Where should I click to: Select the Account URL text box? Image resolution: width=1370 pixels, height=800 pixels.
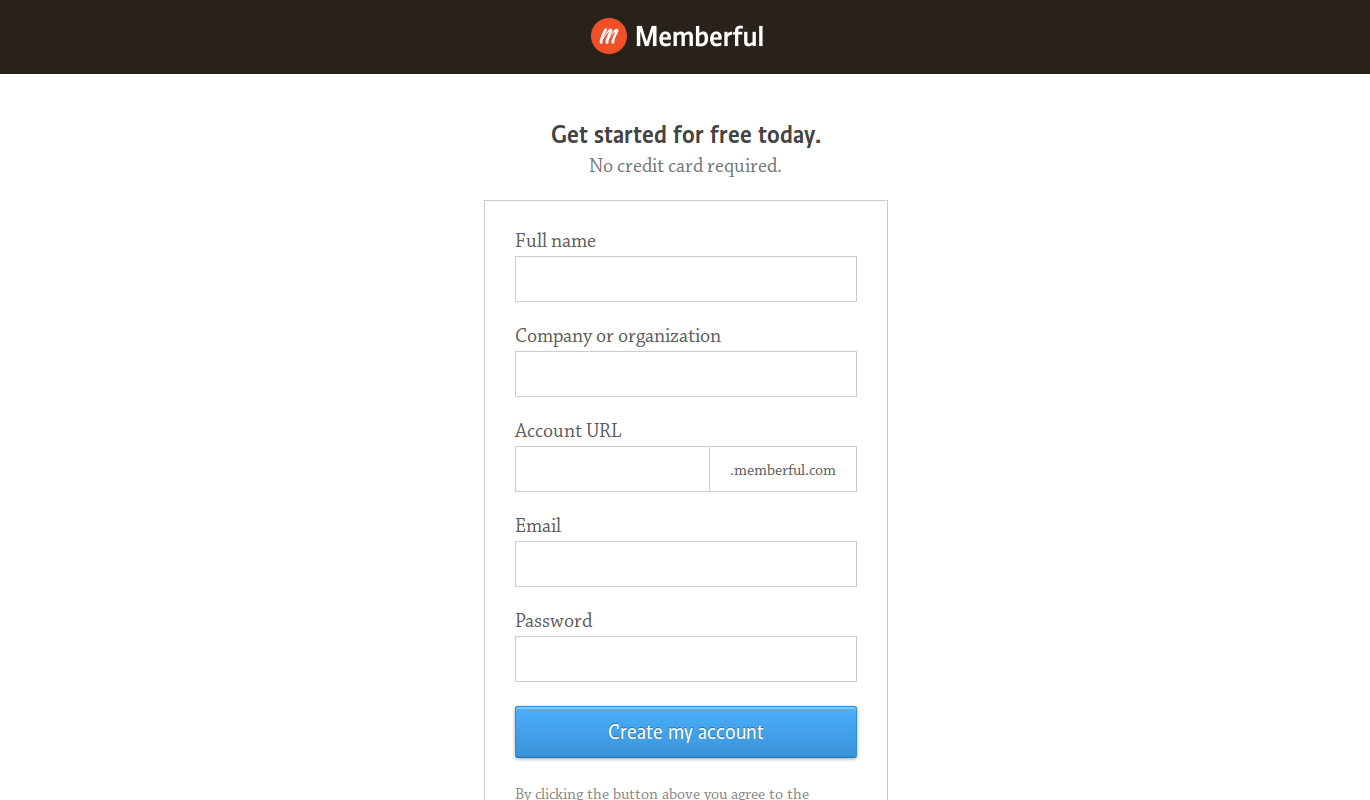coord(612,469)
